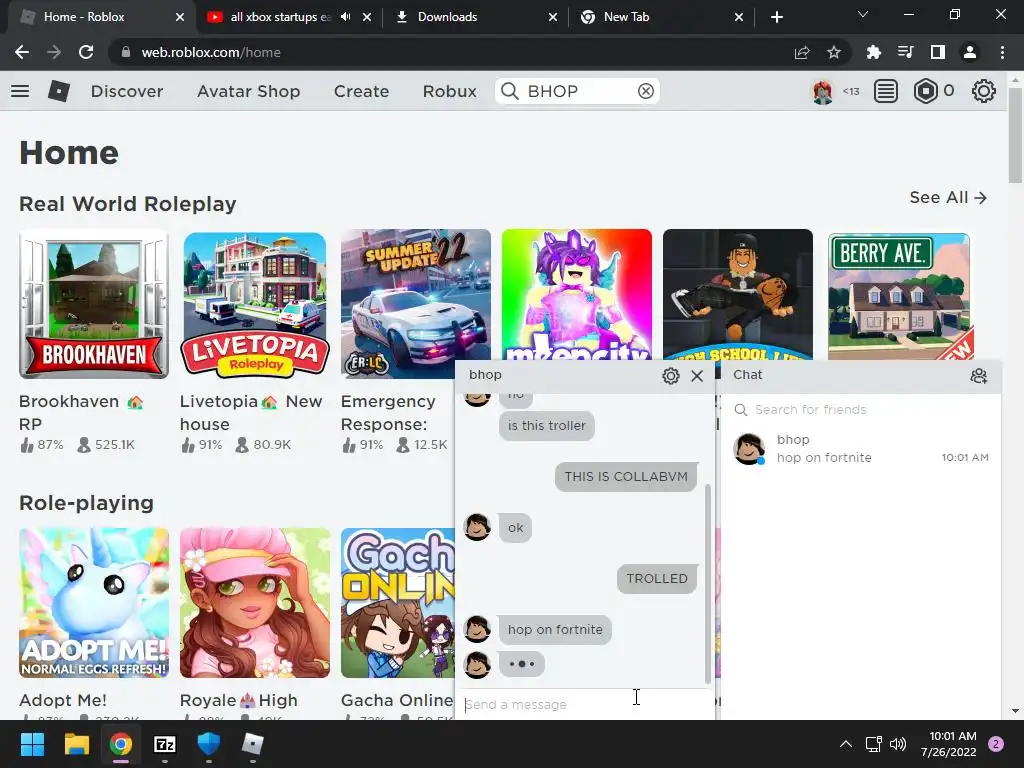Open bhop conversation in Chat list
Image resolution: width=1024 pixels, height=768 pixels.
tap(861, 449)
